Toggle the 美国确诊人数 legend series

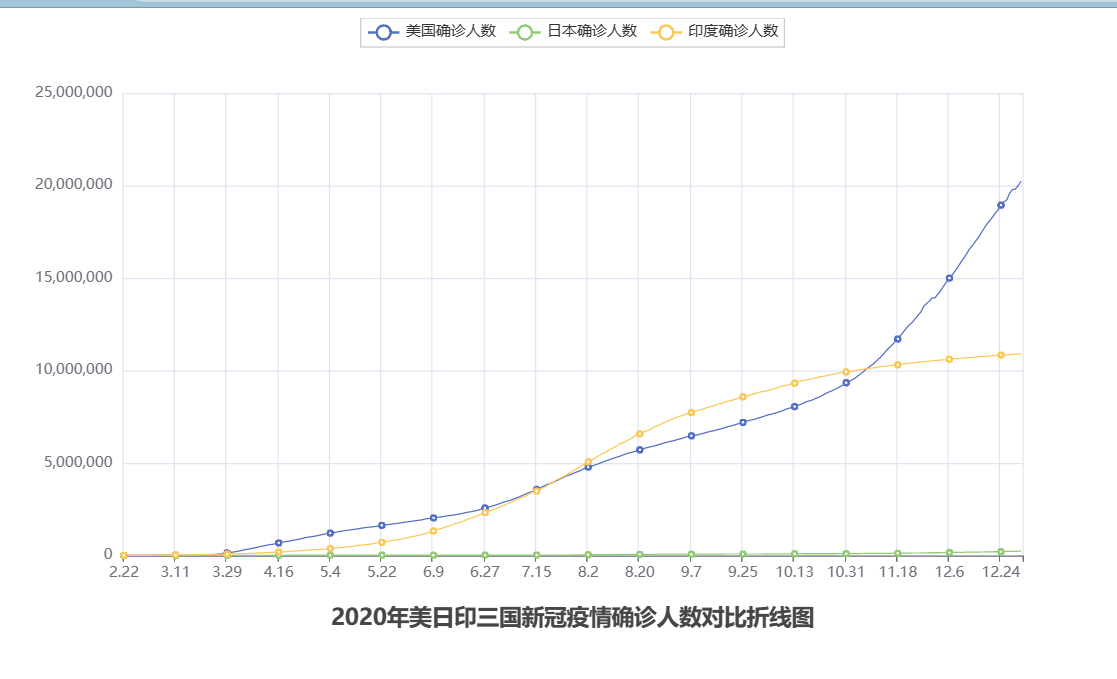coord(432,31)
